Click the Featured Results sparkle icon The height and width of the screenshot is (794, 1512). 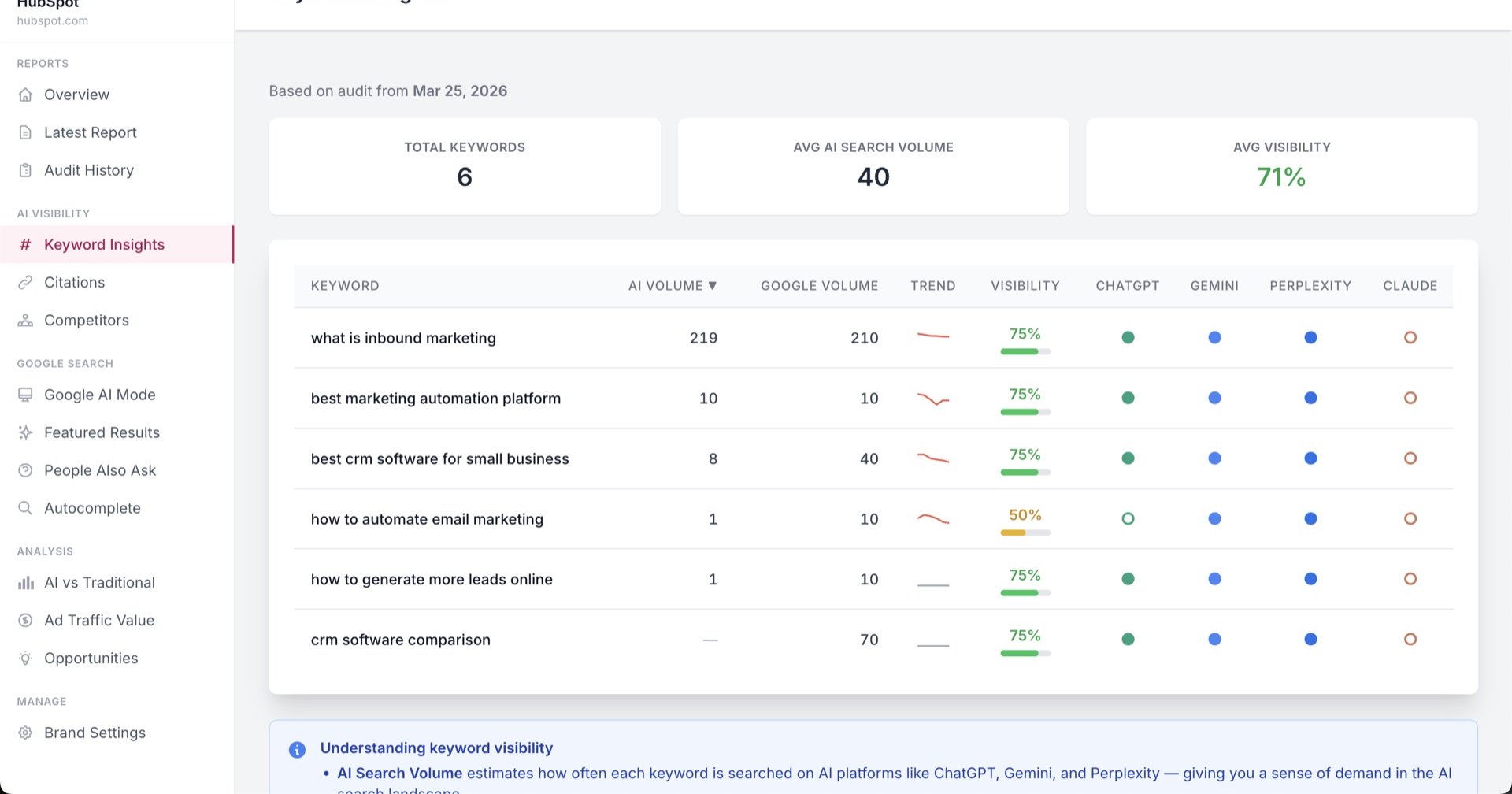[x=25, y=432]
